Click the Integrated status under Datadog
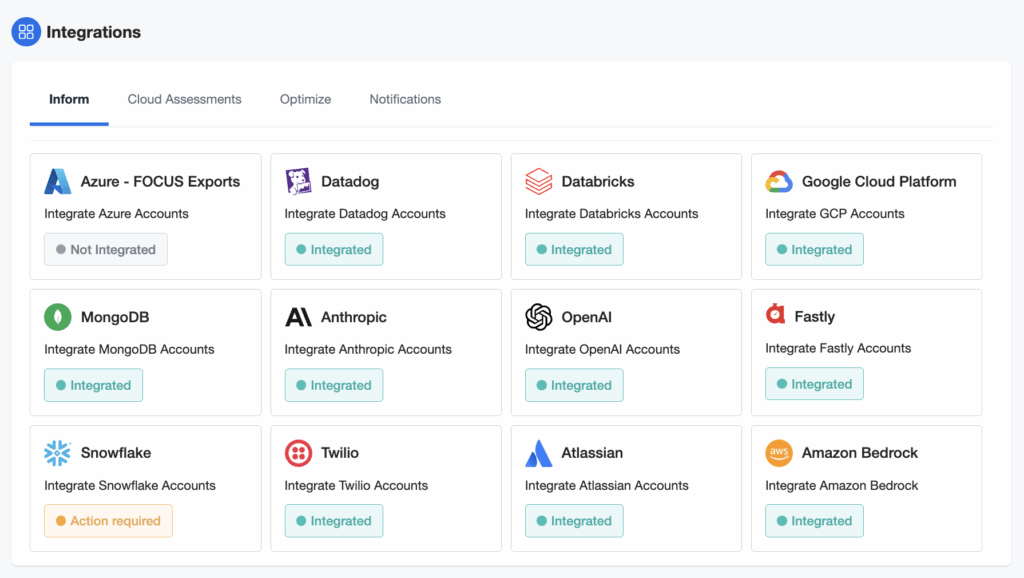The height and width of the screenshot is (578, 1024). click(334, 250)
